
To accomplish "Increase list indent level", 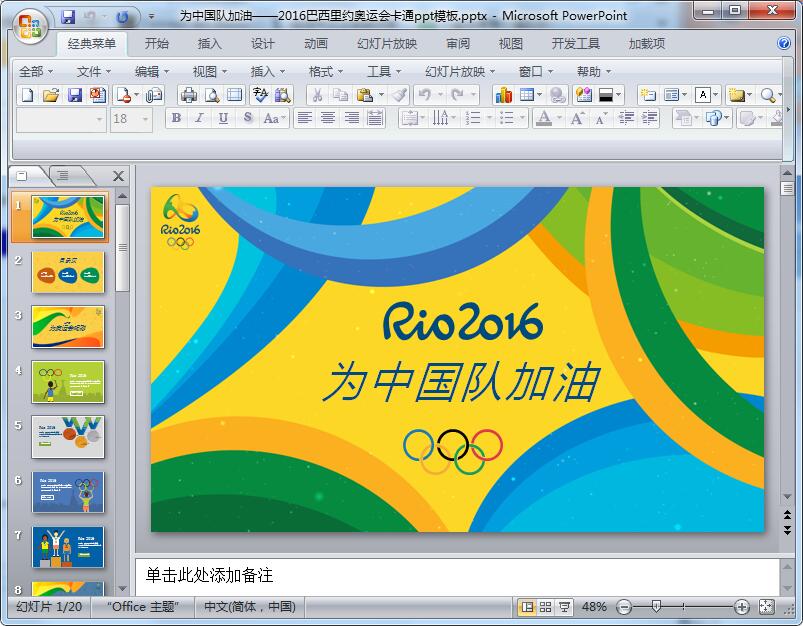I will pos(649,119).
